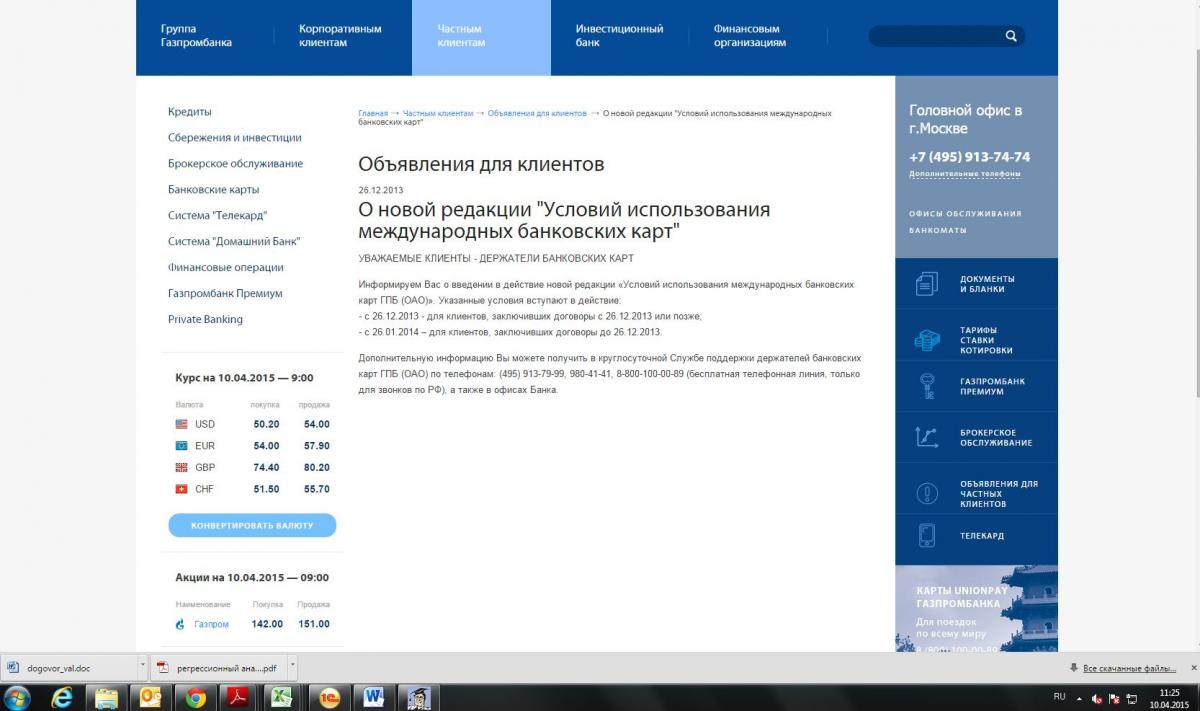Click the Documents and Forms page icon
This screenshot has height=711, width=1200.
pos(926,284)
